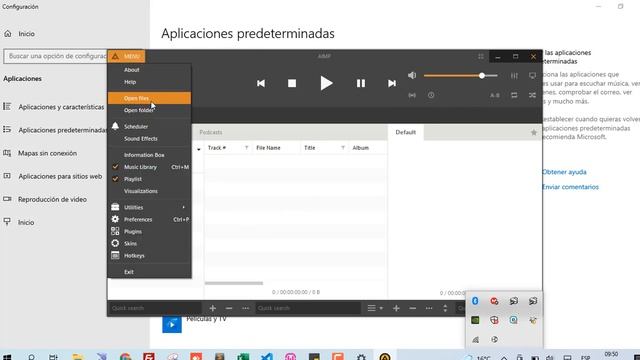The image size is (640, 360).
Task: Skip to next track
Action: [392, 83]
